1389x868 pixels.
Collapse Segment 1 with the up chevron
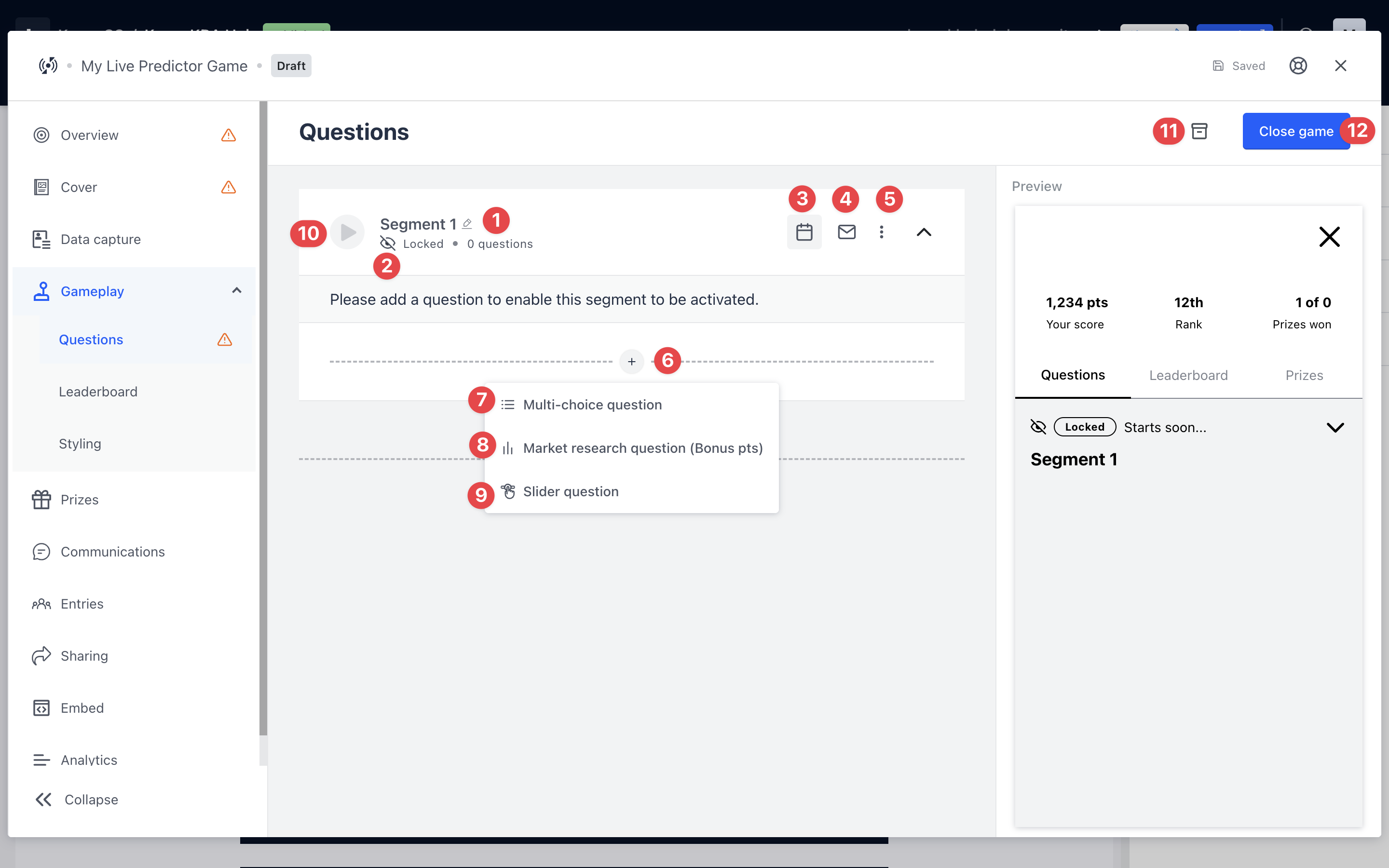924,232
